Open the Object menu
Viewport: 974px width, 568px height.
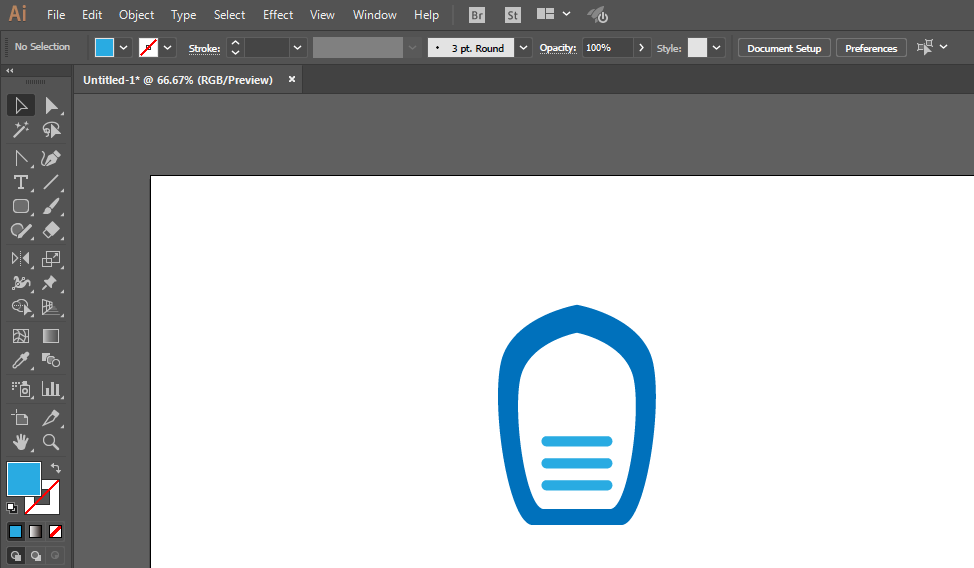136,15
